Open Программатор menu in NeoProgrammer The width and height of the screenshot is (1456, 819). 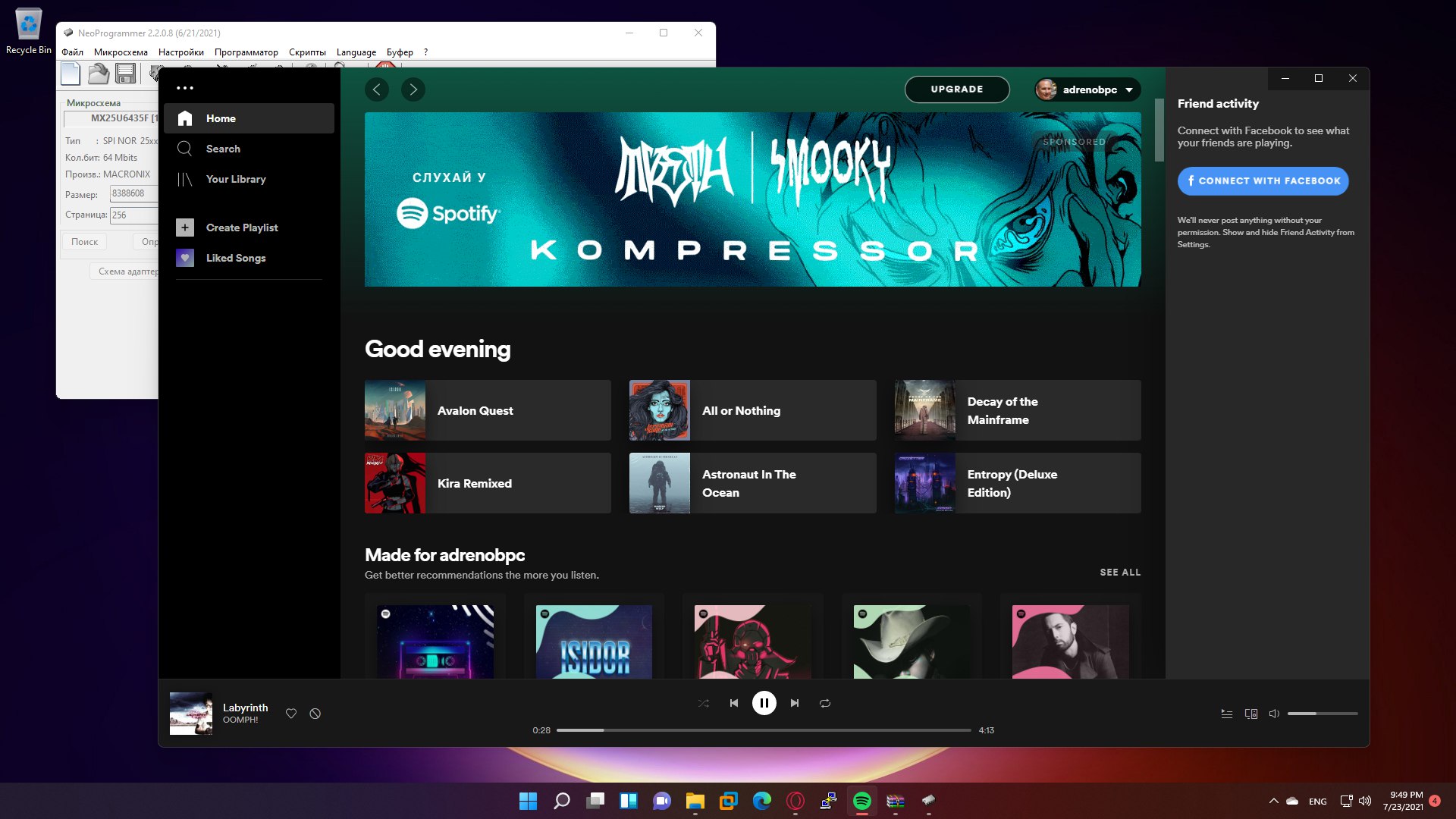tap(246, 52)
